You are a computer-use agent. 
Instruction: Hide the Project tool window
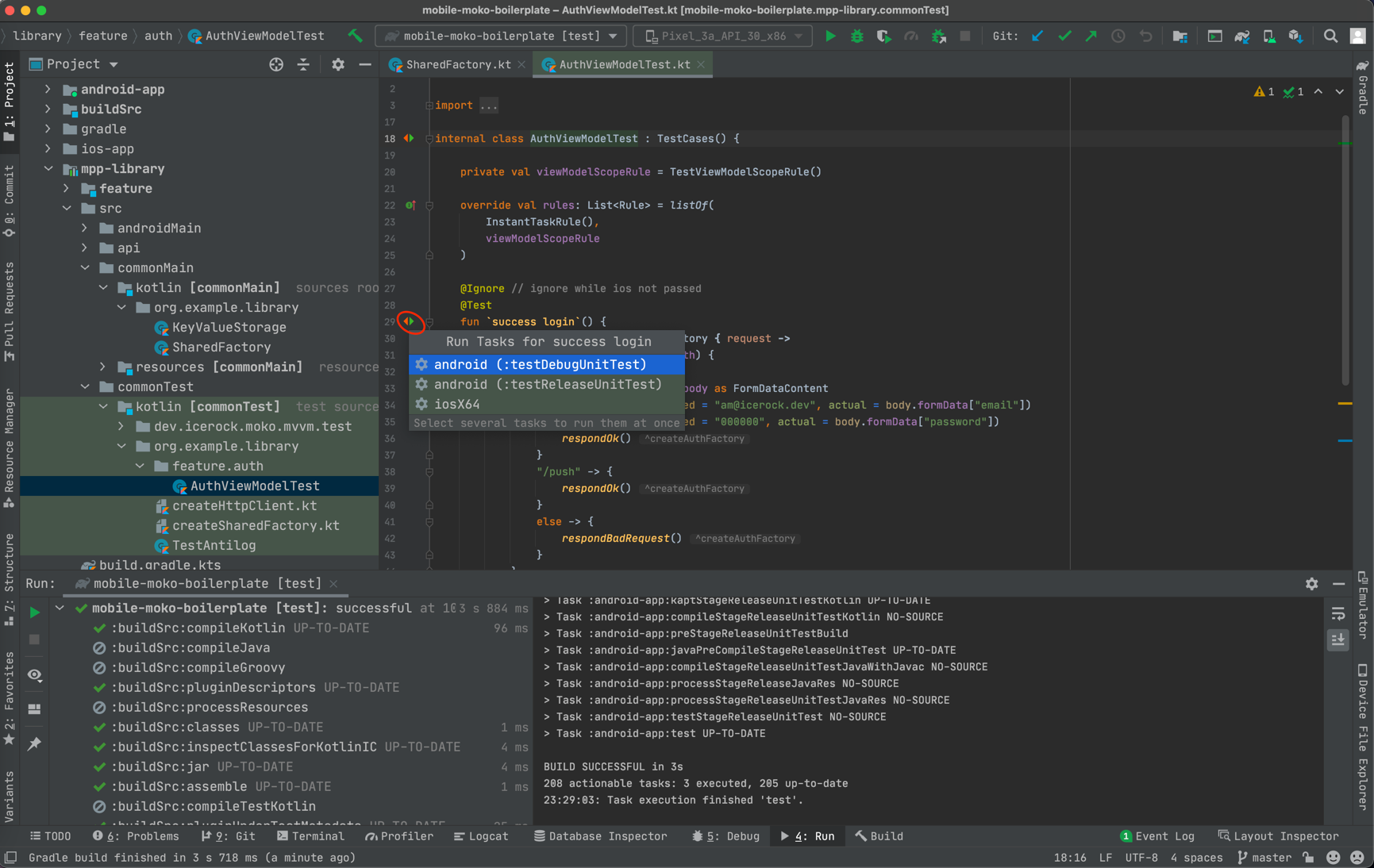click(365, 64)
